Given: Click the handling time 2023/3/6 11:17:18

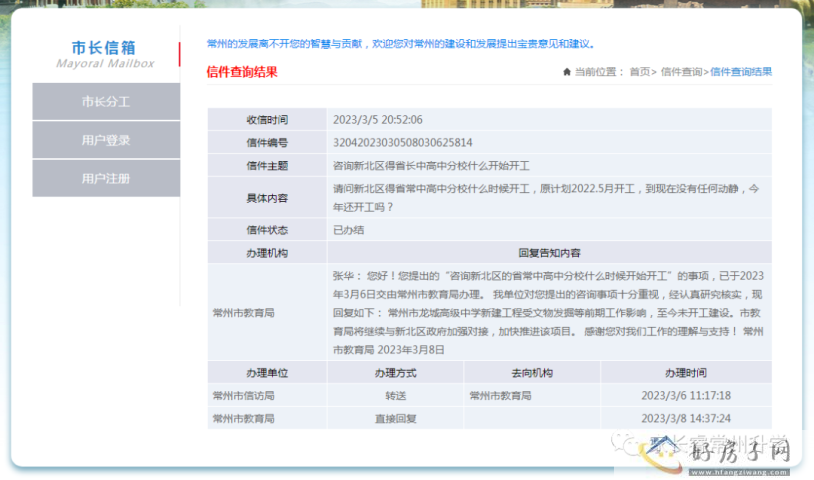Looking at the screenshot, I should 686,396.
